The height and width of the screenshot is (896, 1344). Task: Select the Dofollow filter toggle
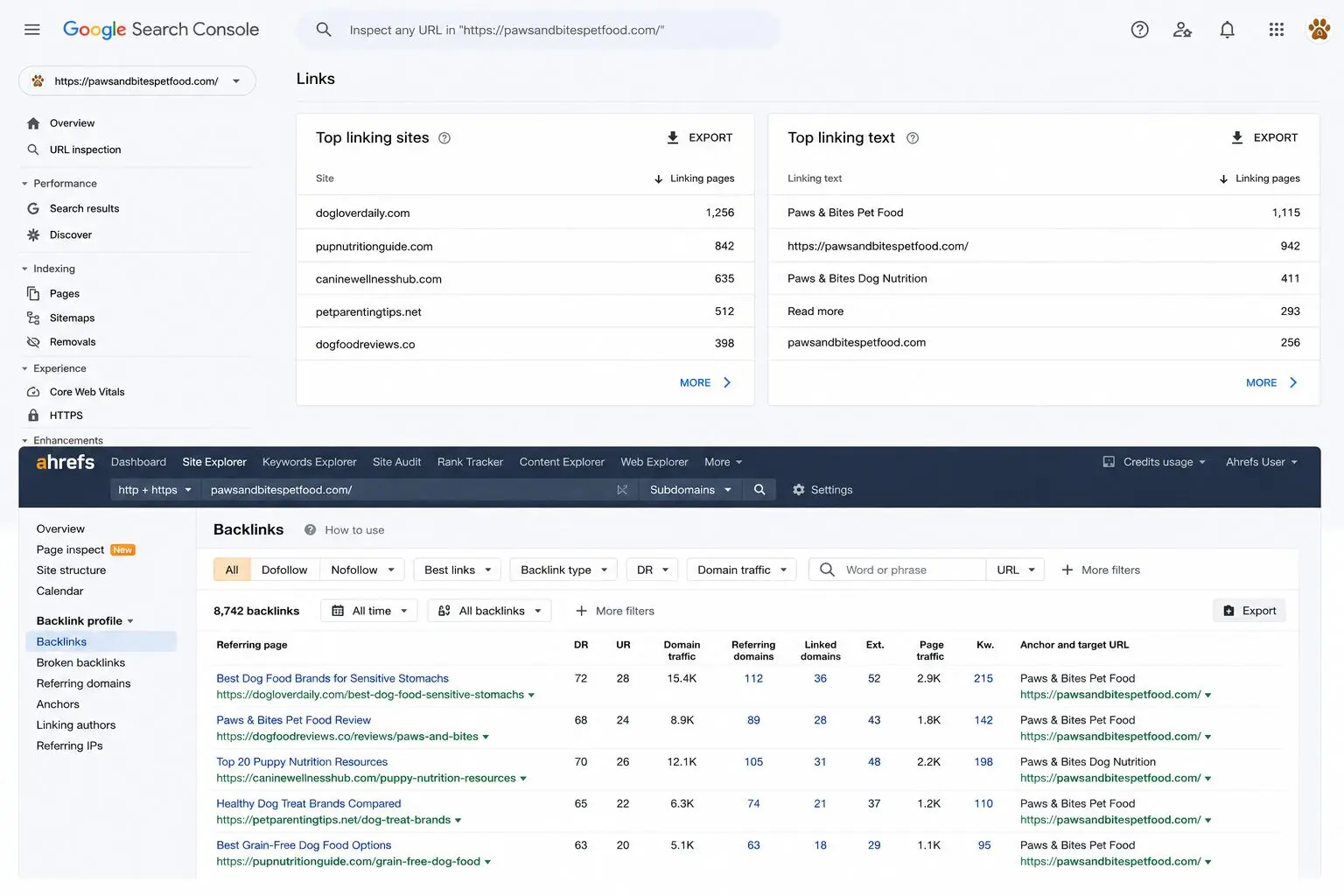coord(284,570)
